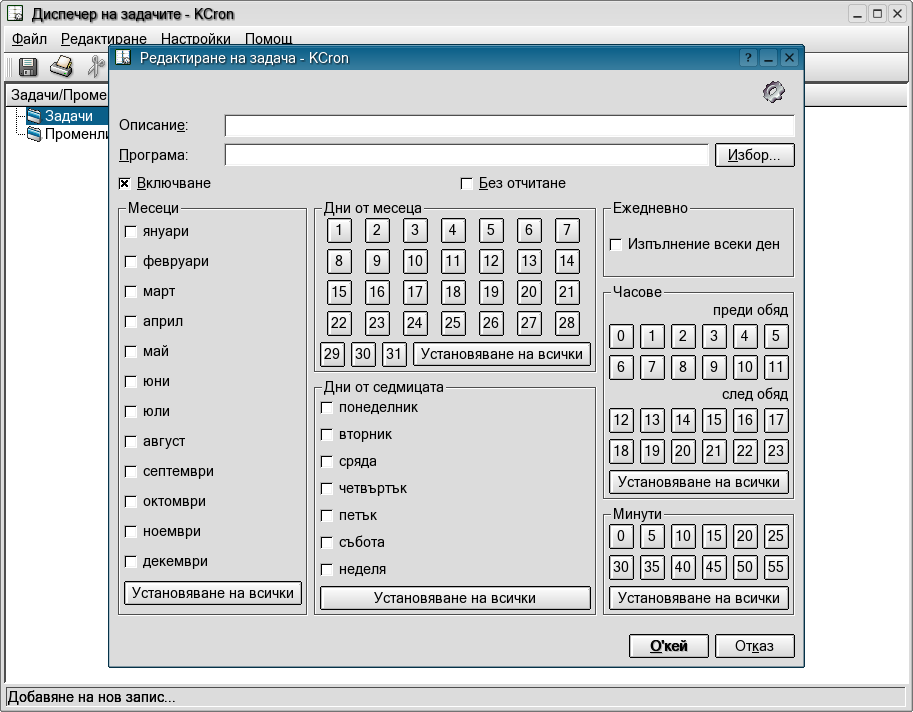Click the print icon in the toolbar
Viewport: 913px width, 712px height.
[x=62, y=67]
